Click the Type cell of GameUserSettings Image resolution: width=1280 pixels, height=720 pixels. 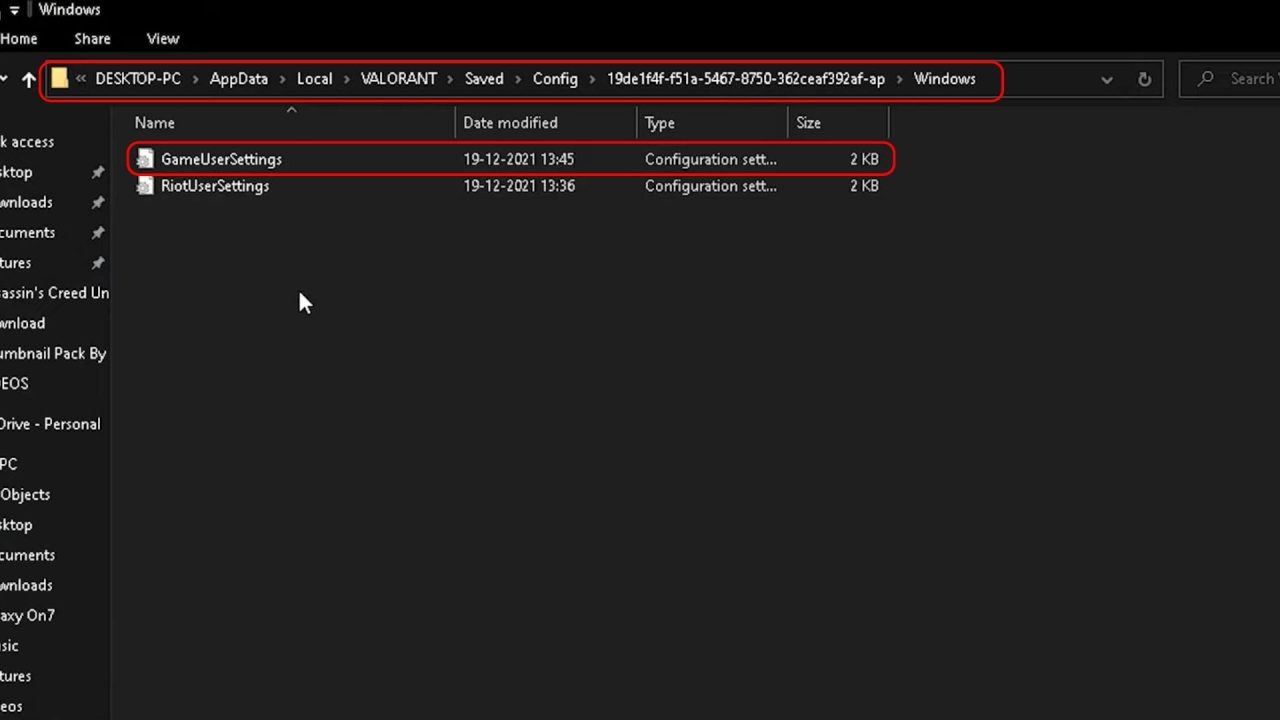[710, 159]
